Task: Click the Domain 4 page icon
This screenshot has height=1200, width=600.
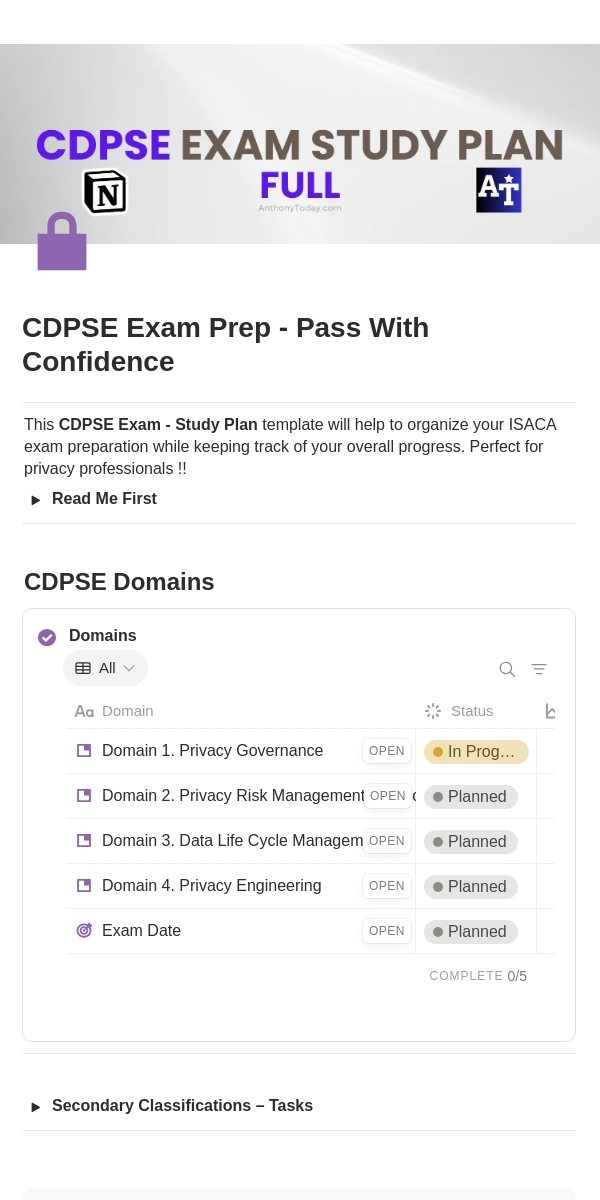Action: (84, 886)
